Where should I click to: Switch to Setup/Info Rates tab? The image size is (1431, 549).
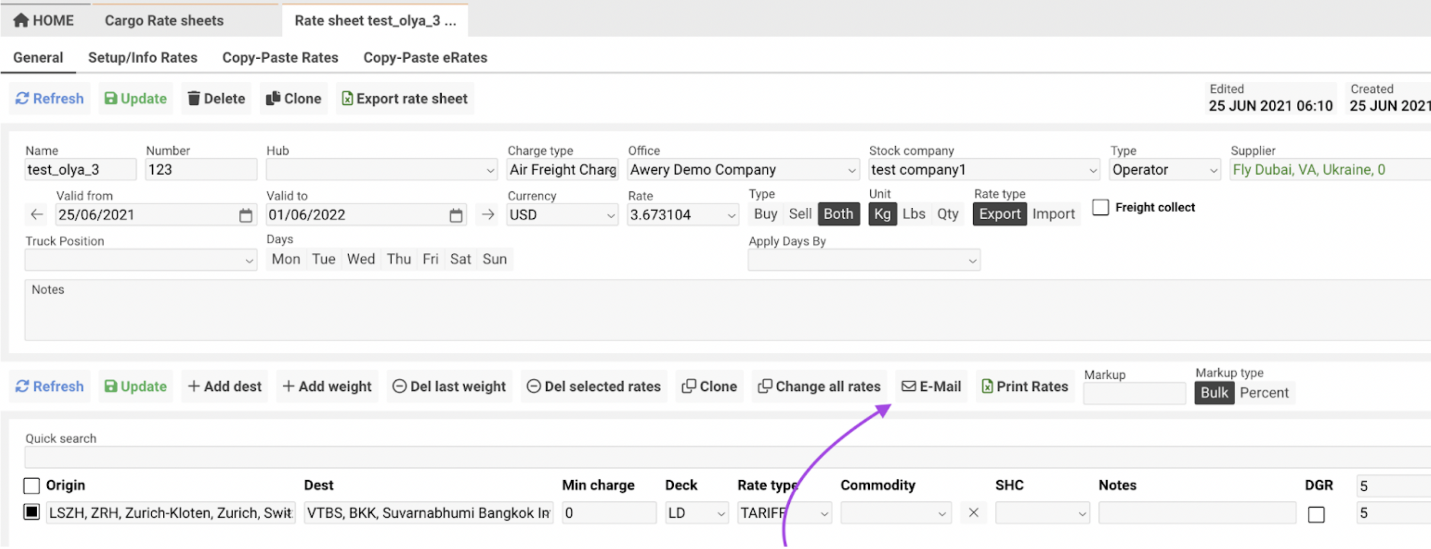tap(143, 58)
